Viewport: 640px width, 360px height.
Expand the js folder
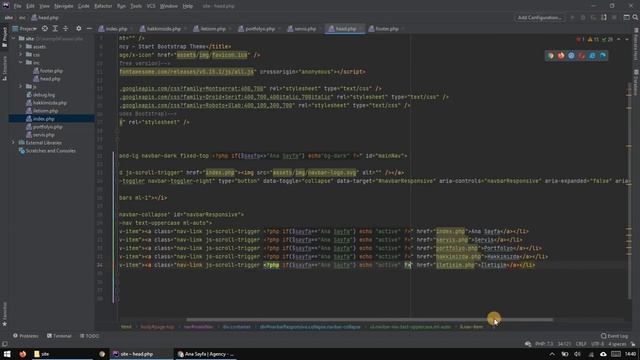(21, 87)
